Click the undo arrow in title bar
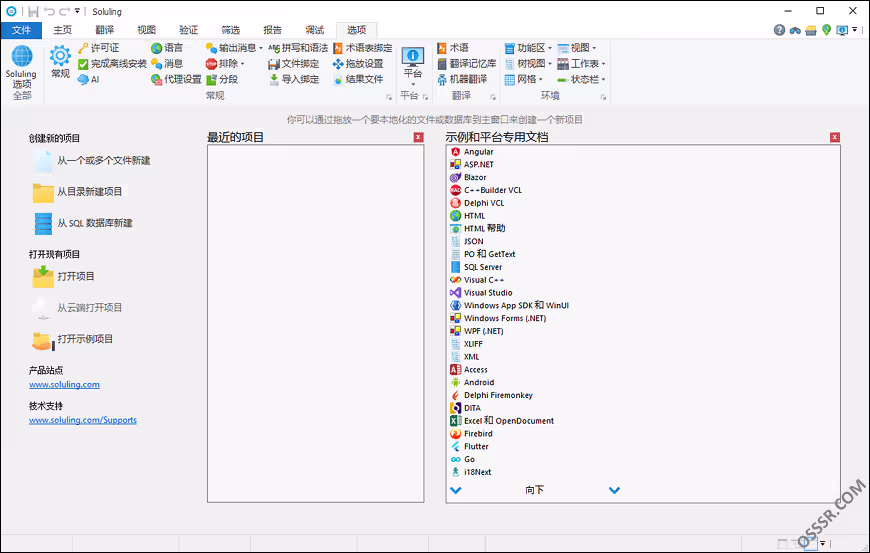 tap(49, 11)
